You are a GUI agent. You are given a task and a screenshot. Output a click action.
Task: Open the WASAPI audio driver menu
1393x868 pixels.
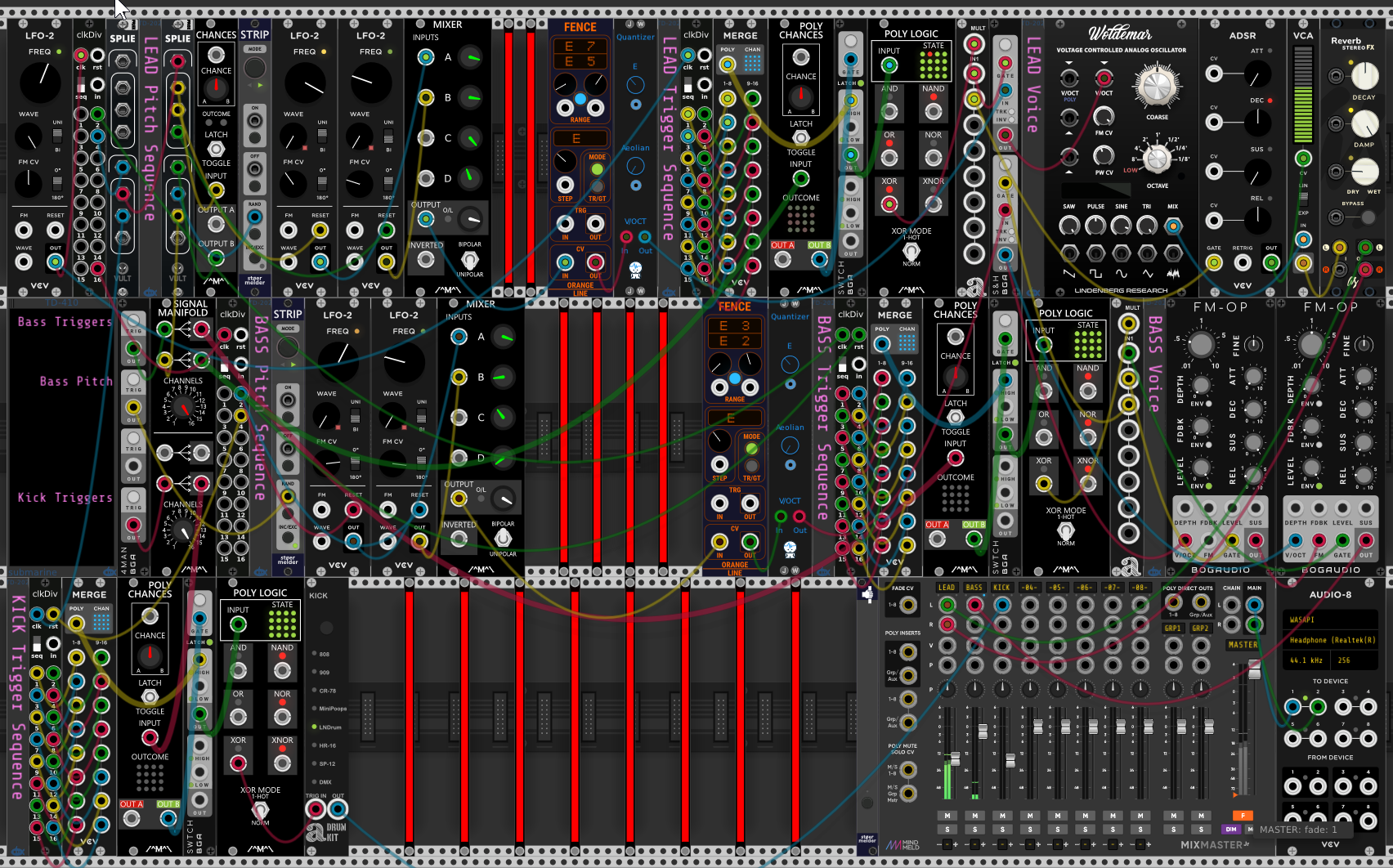(x=1329, y=620)
